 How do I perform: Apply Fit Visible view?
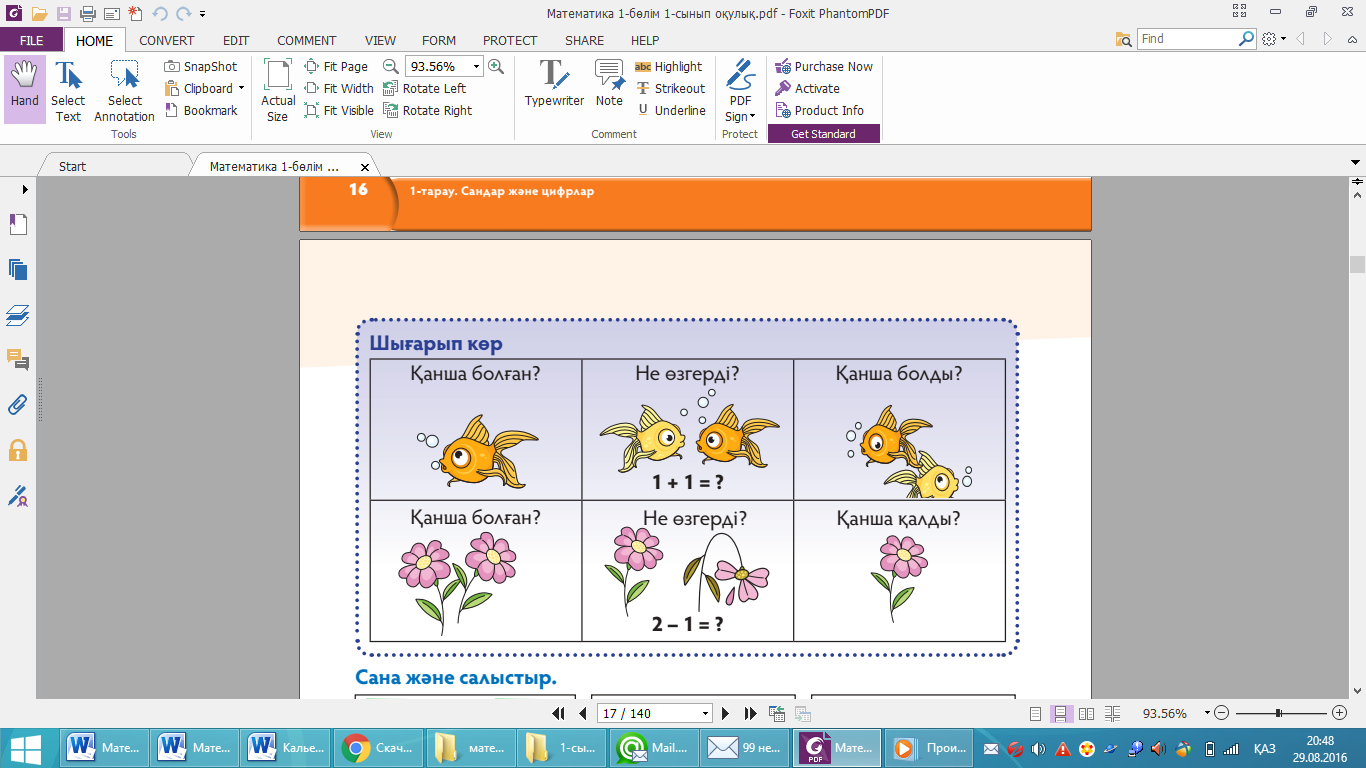pyautogui.click(x=339, y=110)
